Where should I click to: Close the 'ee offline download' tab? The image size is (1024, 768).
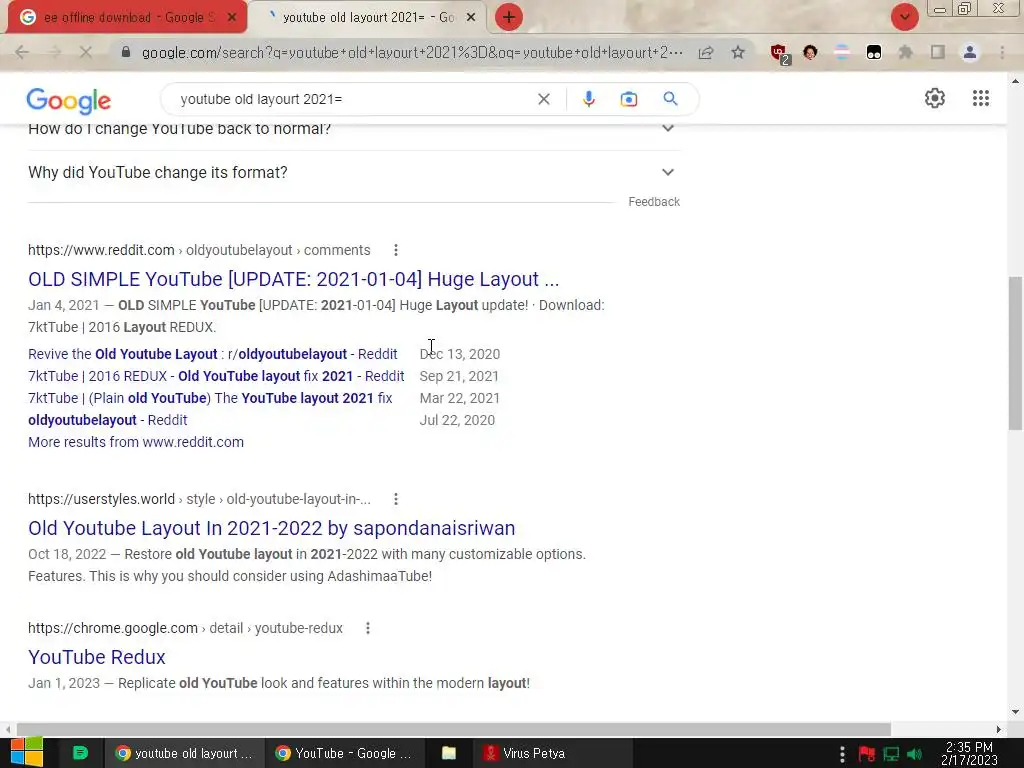pyautogui.click(x=232, y=18)
